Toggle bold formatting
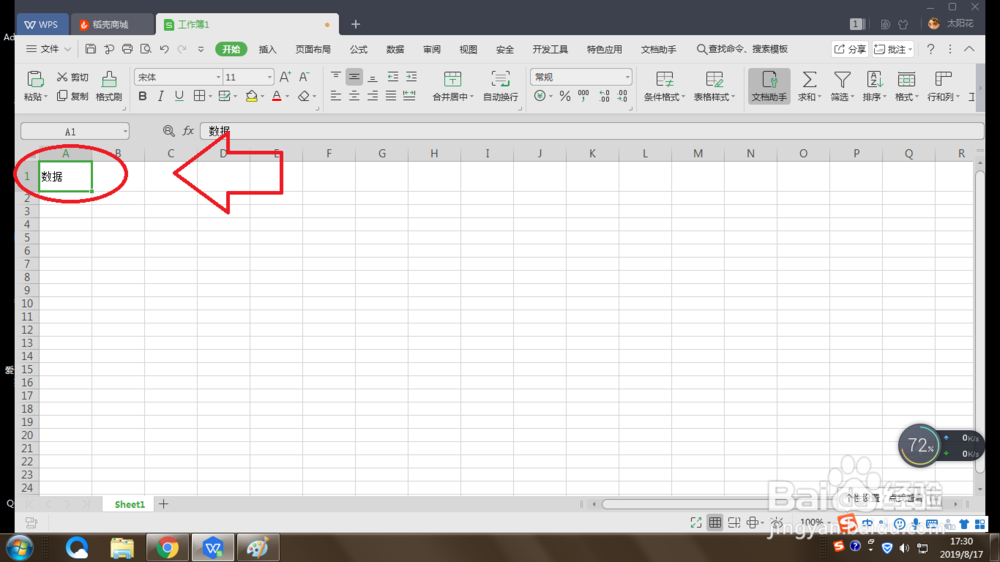The width and height of the screenshot is (1000, 562). pyautogui.click(x=142, y=96)
